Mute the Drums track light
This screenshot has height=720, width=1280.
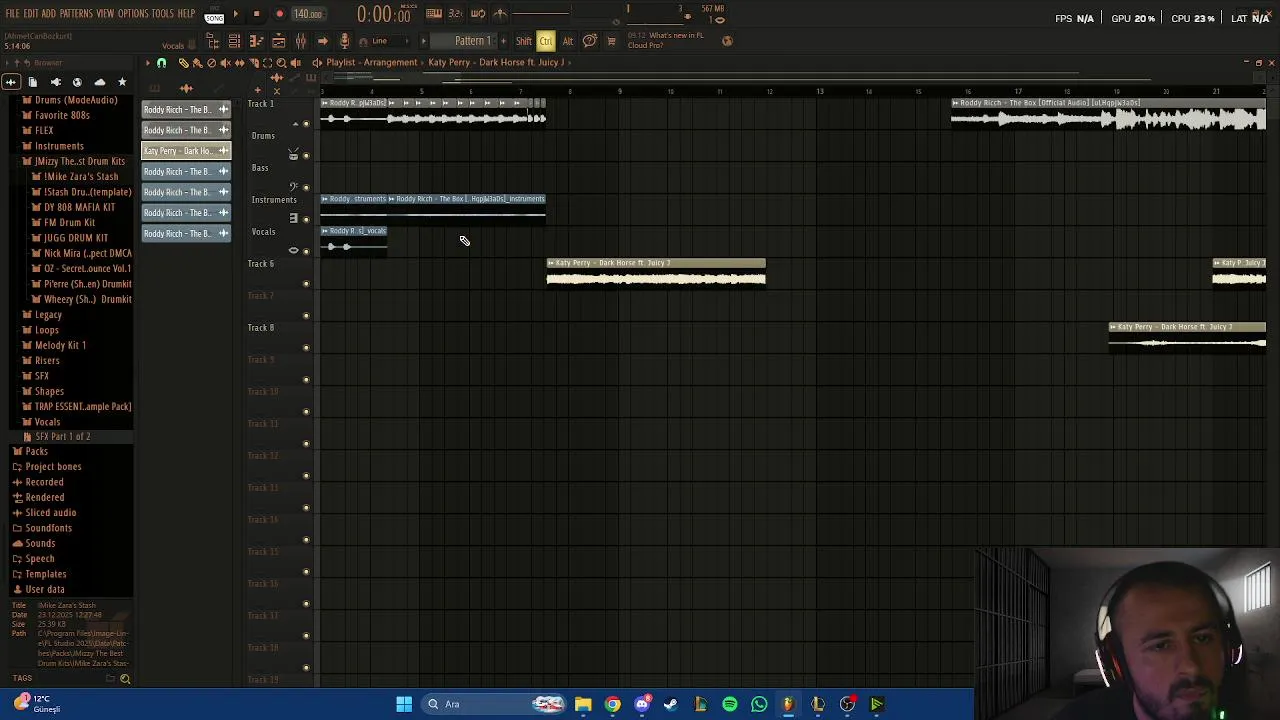pos(306,156)
